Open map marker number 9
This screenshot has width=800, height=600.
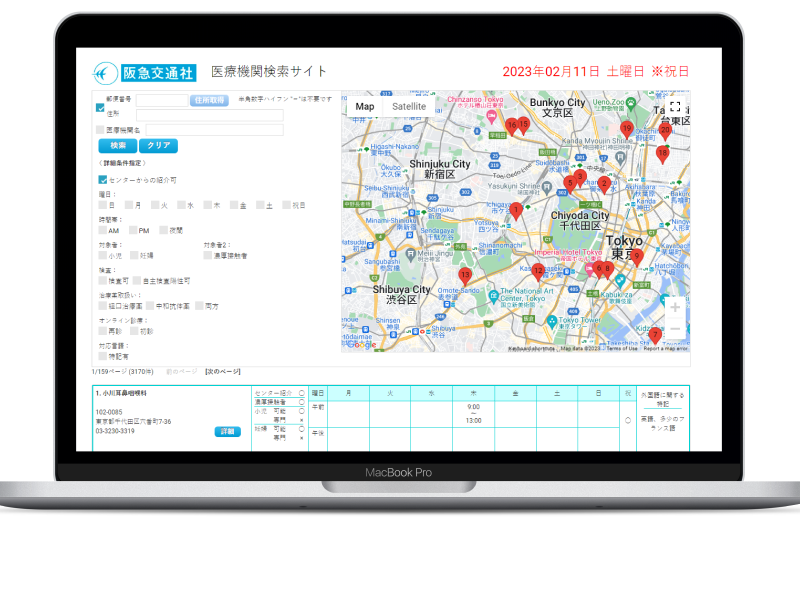[x=636, y=257]
